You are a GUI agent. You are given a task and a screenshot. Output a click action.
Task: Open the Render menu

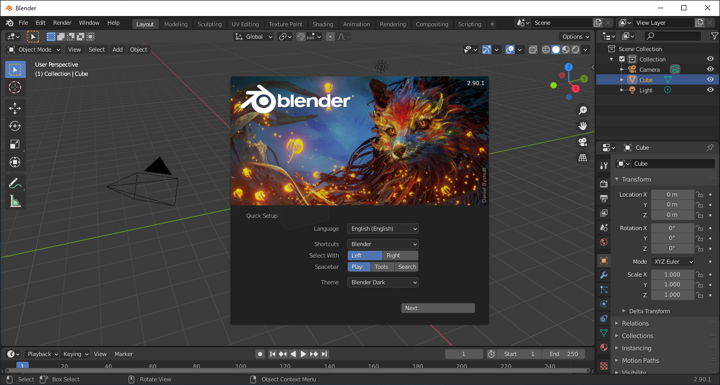62,23
